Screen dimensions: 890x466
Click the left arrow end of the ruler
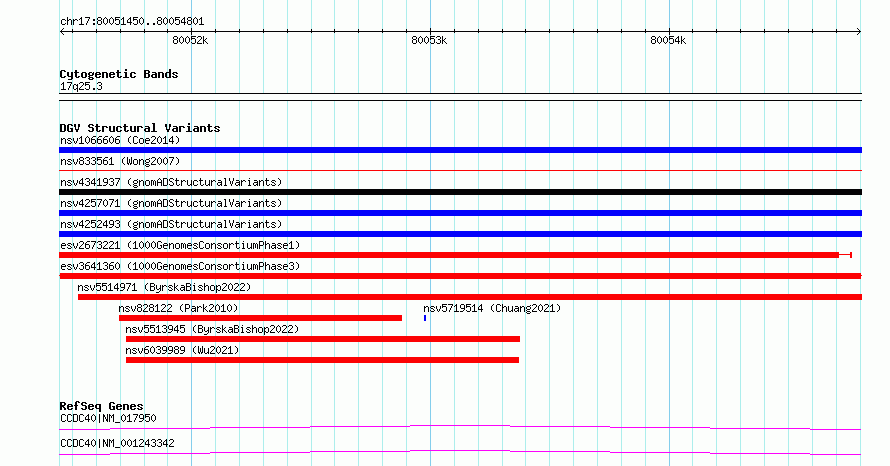point(62,32)
